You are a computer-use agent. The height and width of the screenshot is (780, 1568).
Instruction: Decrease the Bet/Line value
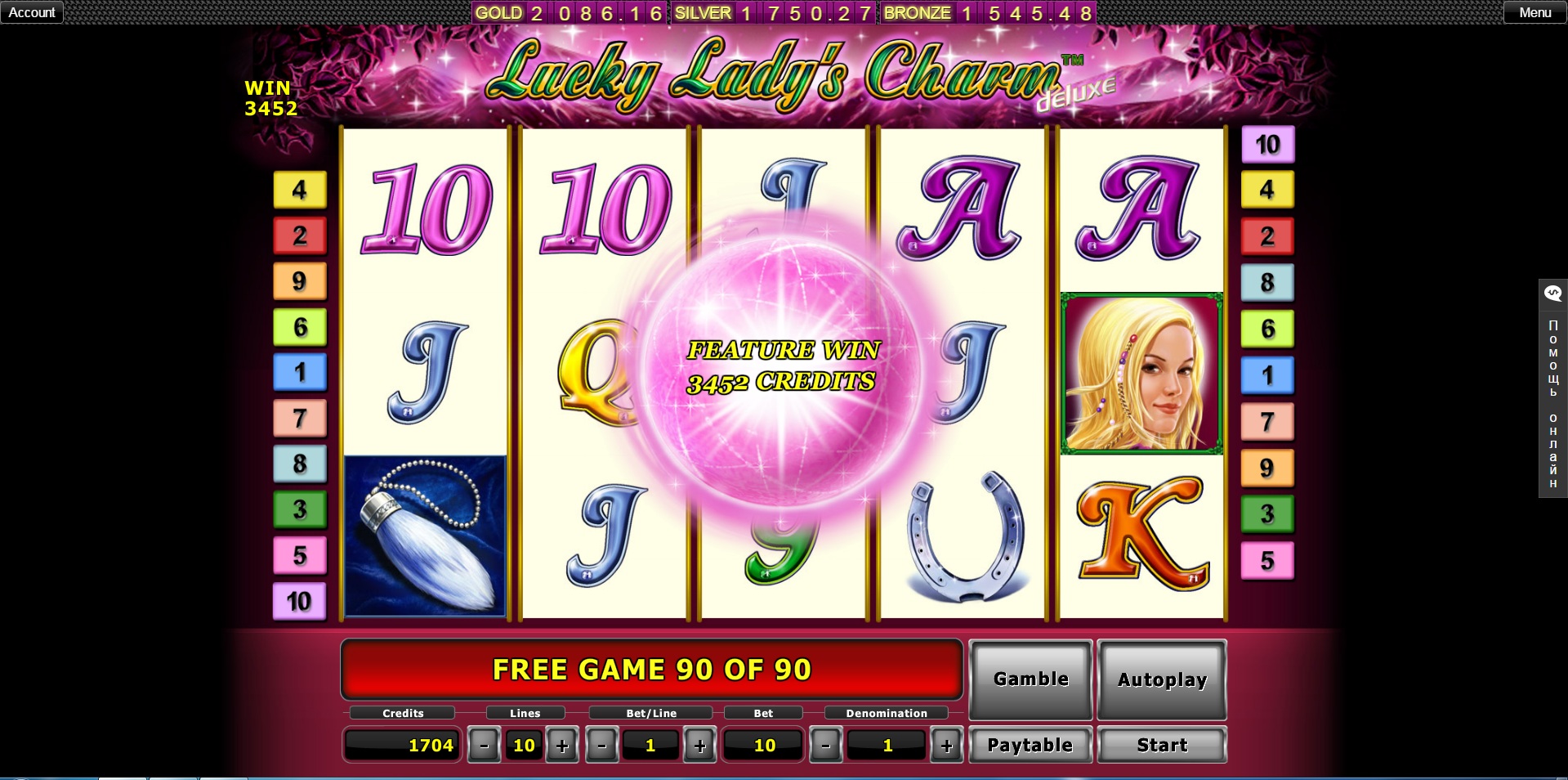(x=602, y=745)
